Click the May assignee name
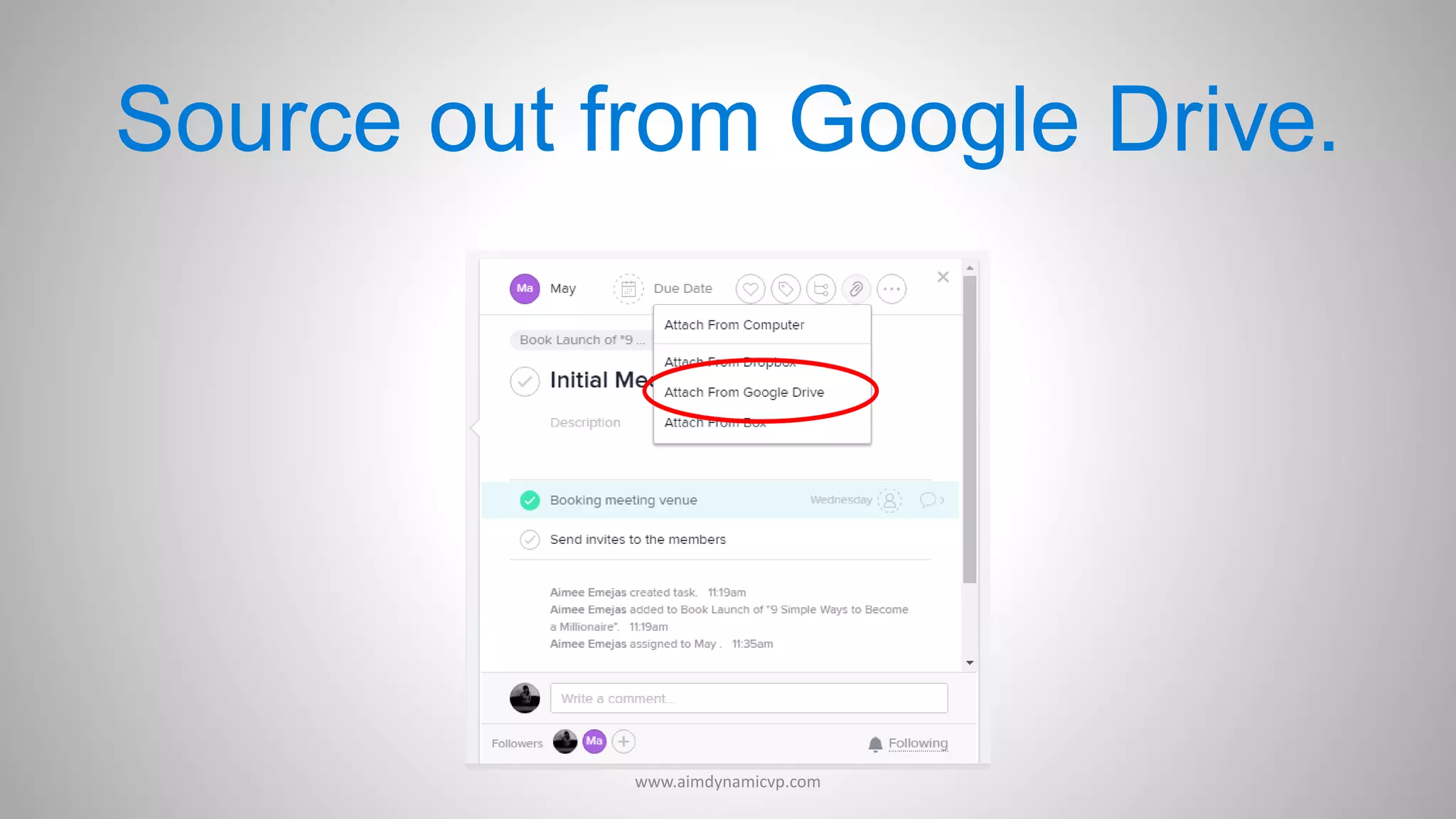 click(x=563, y=289)
